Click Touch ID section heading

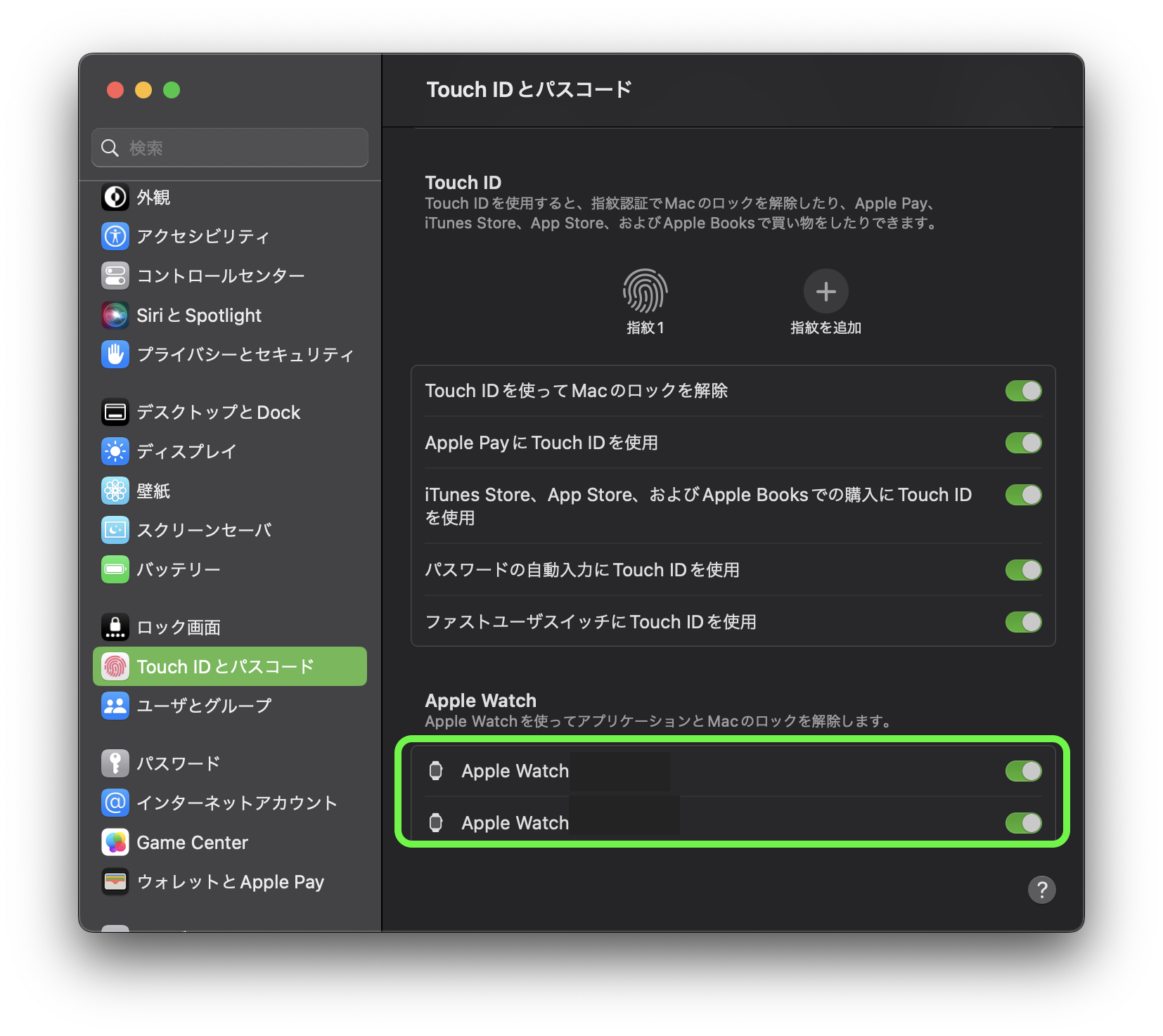coord(463,183)
